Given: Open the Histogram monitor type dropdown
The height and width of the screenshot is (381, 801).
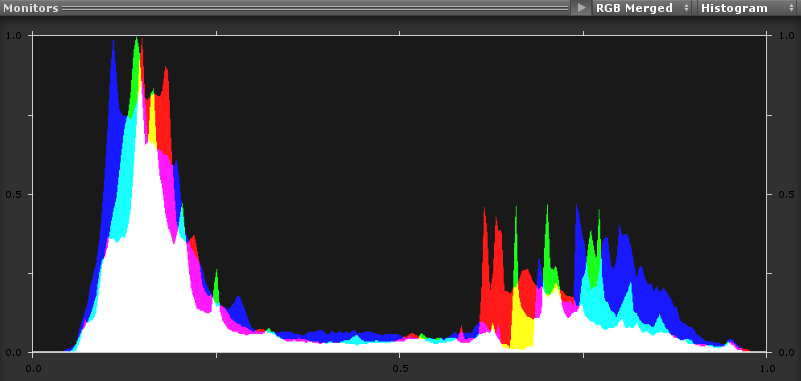Looking at the screenshot, I should tap(747, 8).
